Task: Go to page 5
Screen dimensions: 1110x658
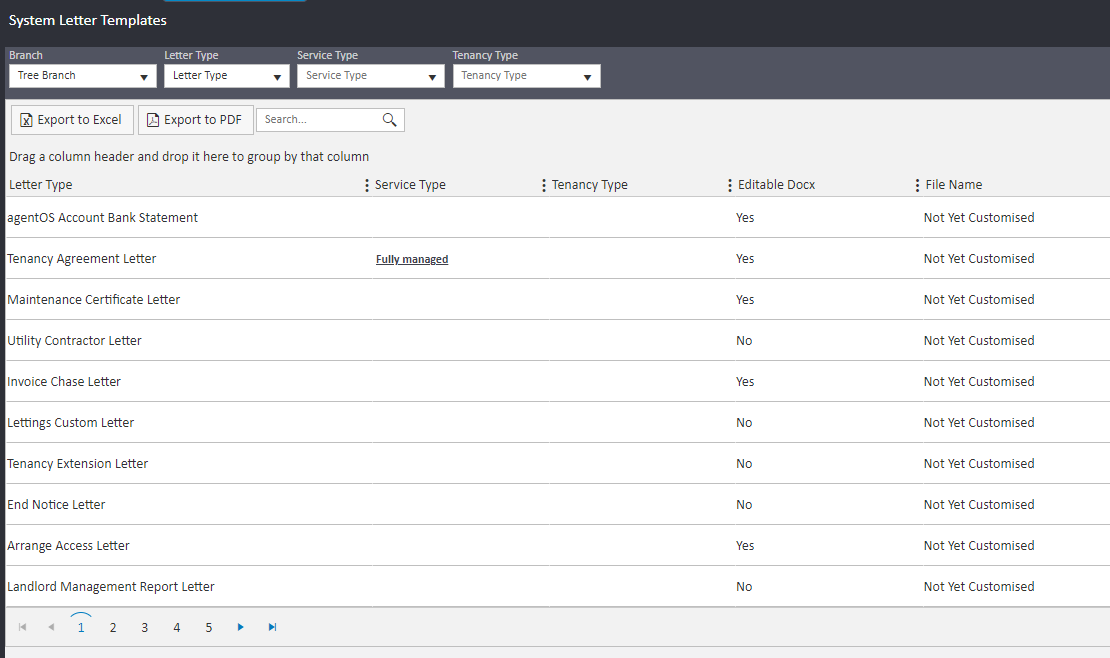Action: tap(209, 628)
